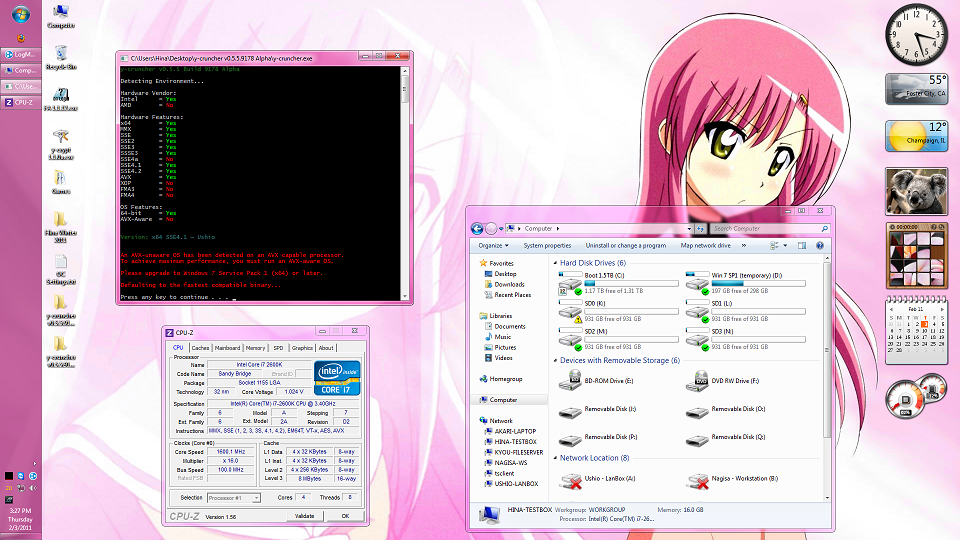The width and height of the screenshot is (960, 540).
Task: Click System properties in Explorer toolbar
Action: point(547,245)
